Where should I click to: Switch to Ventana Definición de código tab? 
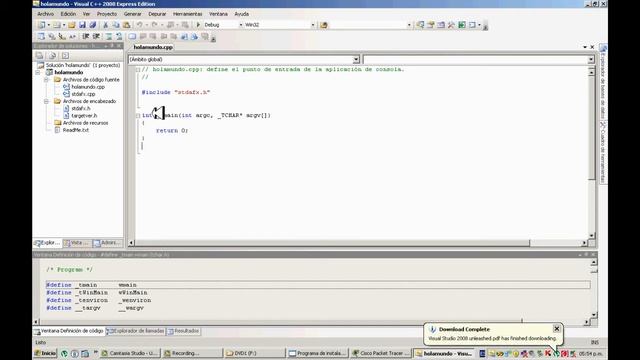69,331
